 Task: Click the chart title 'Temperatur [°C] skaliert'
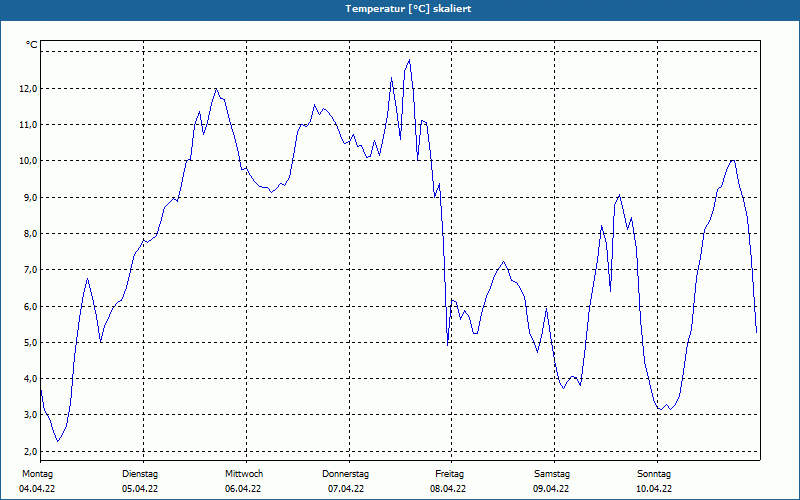tap(408, 9)
